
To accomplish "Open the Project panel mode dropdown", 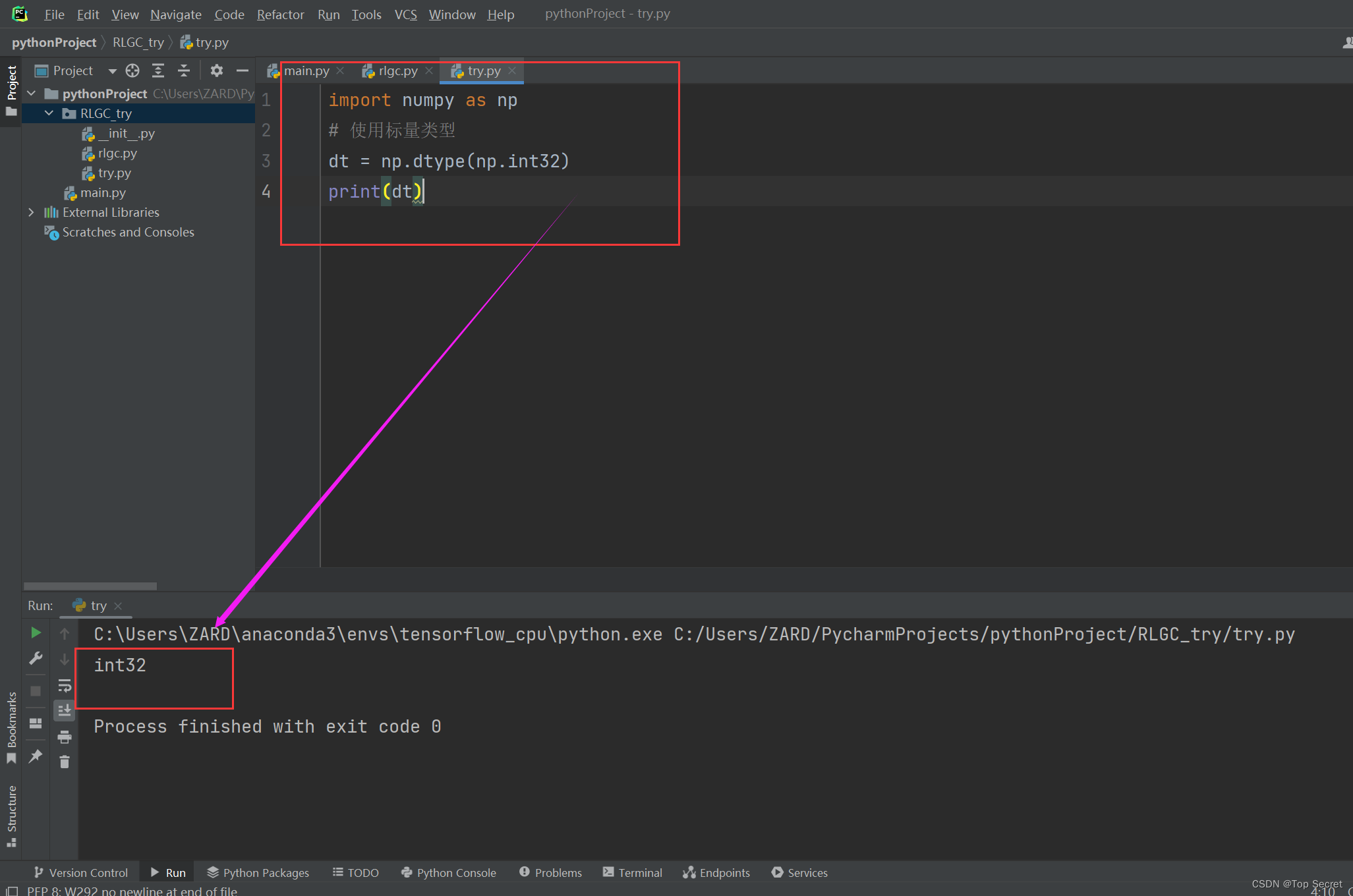I will (112, 70).
